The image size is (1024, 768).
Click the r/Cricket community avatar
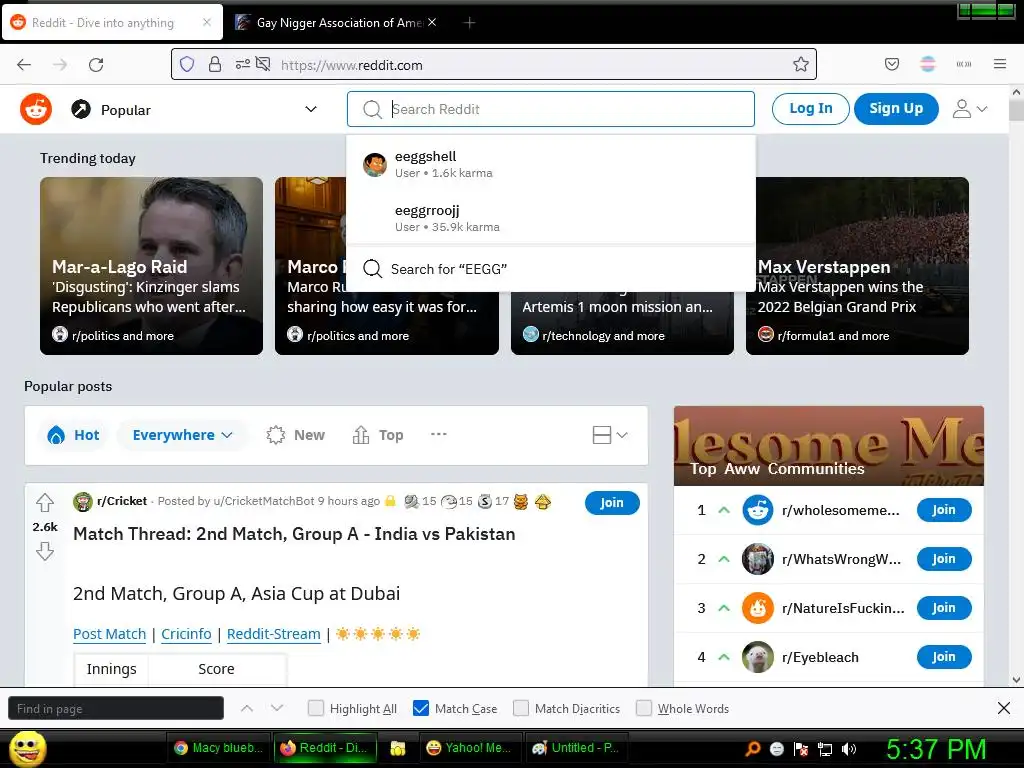(82, 502)
